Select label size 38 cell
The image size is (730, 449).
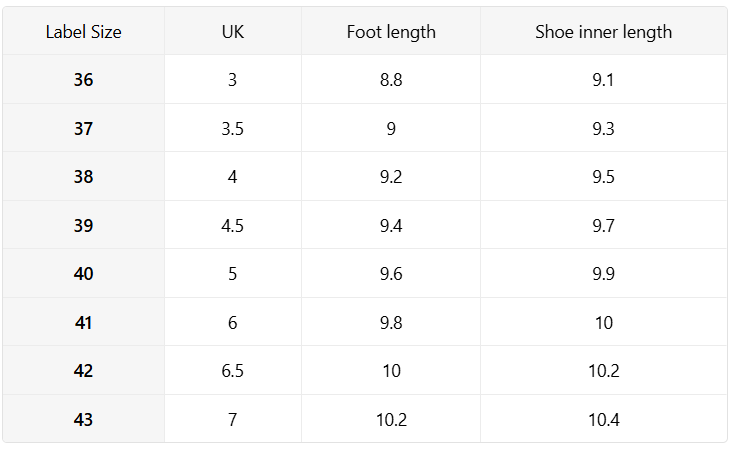tap(83, 176)
